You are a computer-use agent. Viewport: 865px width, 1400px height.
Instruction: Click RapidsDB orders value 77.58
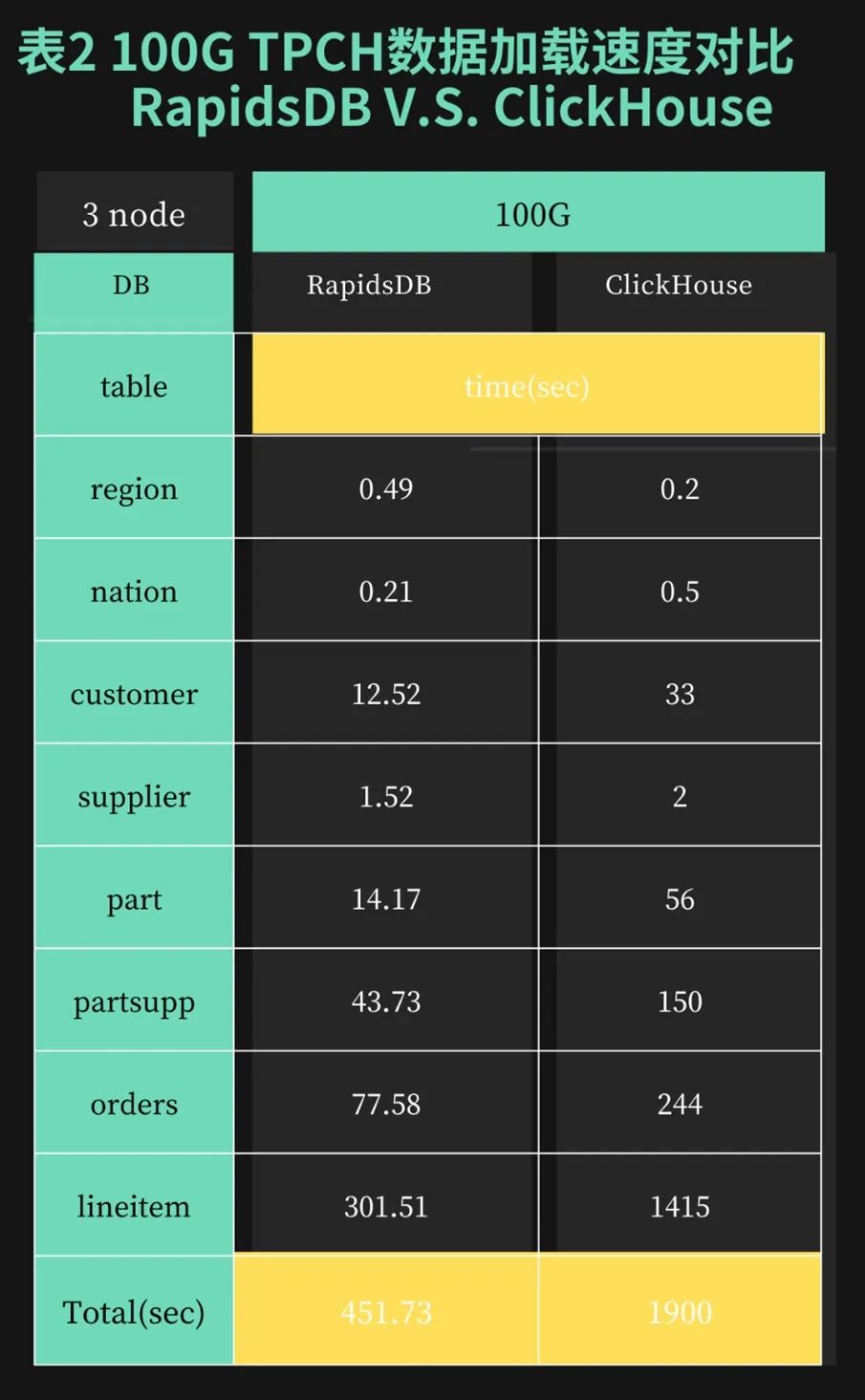pos(386,1105)
